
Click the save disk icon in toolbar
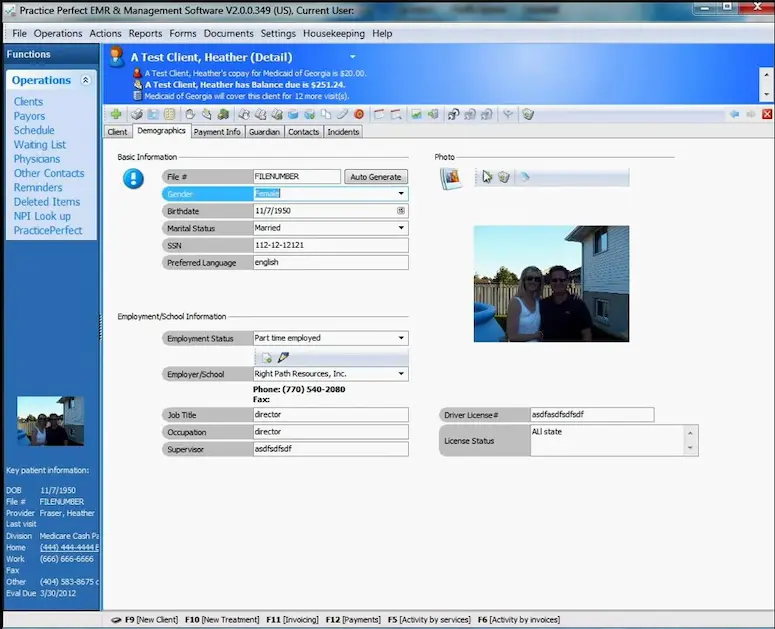[153, 115]
